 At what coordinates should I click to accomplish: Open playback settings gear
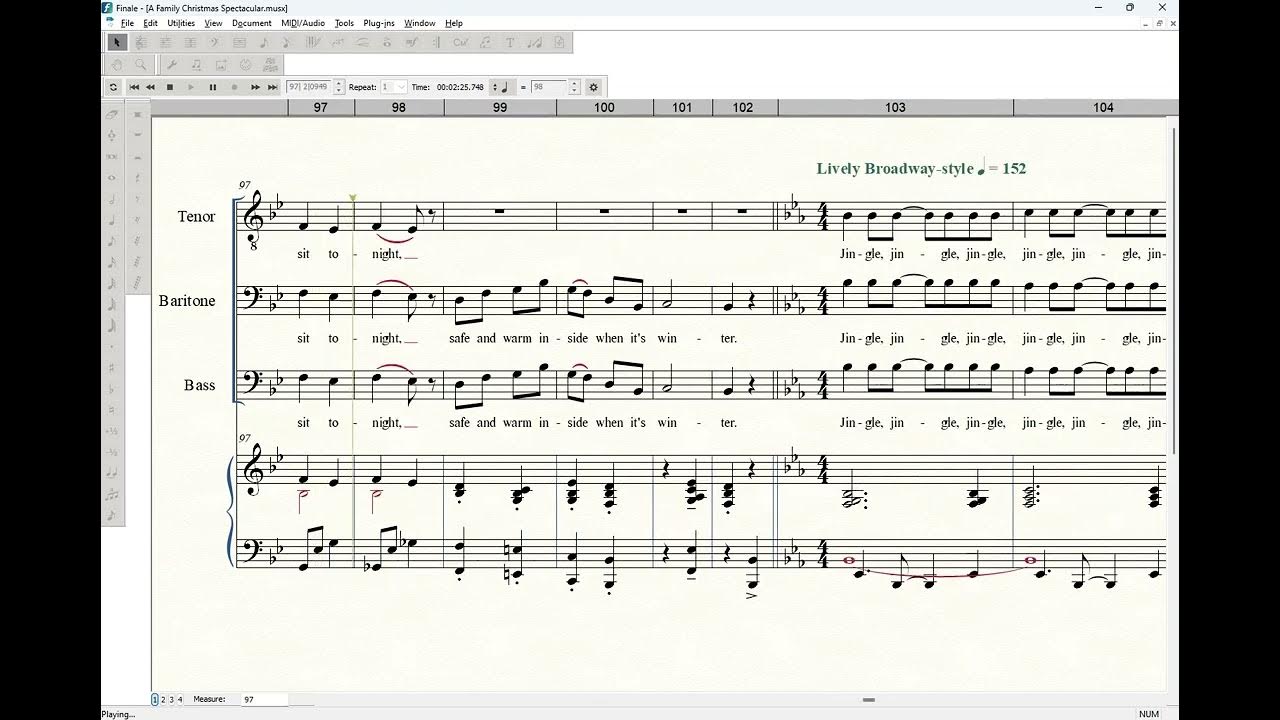pos(593,87)
